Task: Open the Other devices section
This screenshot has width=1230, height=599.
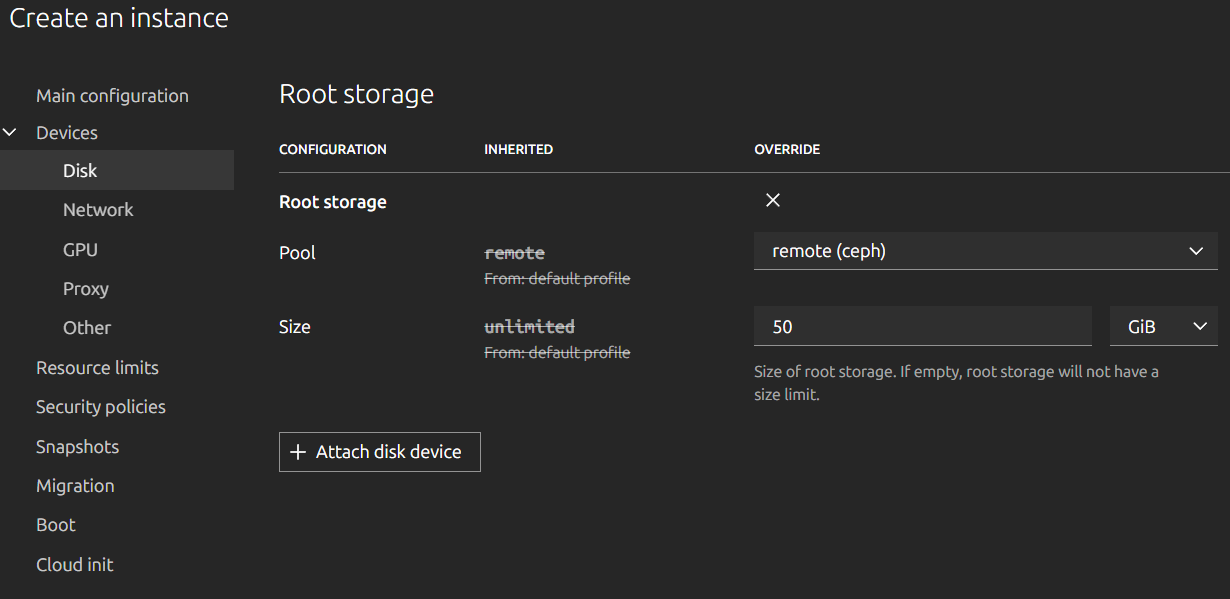Action: 87,328
